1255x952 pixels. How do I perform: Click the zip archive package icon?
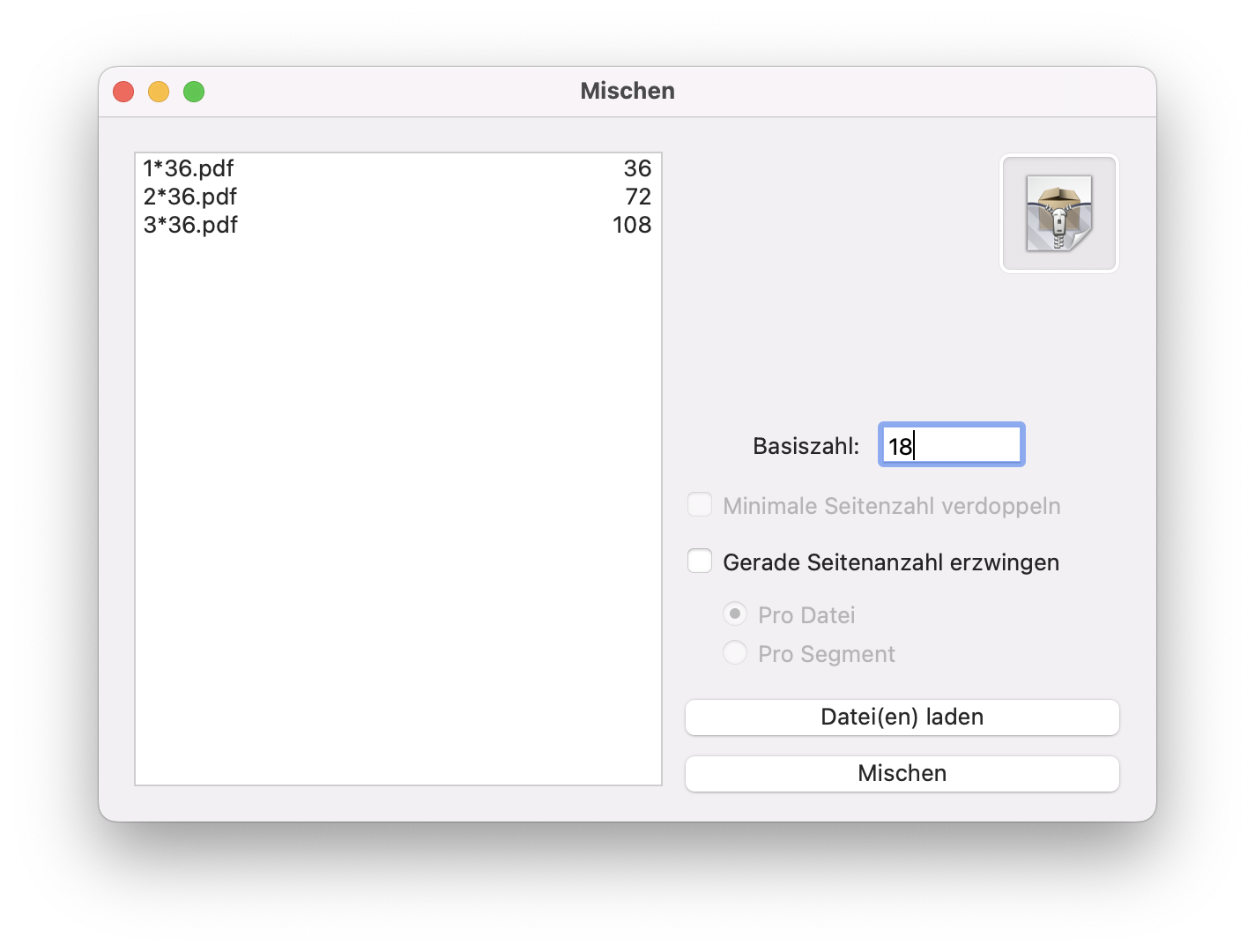click(1058, 213)
